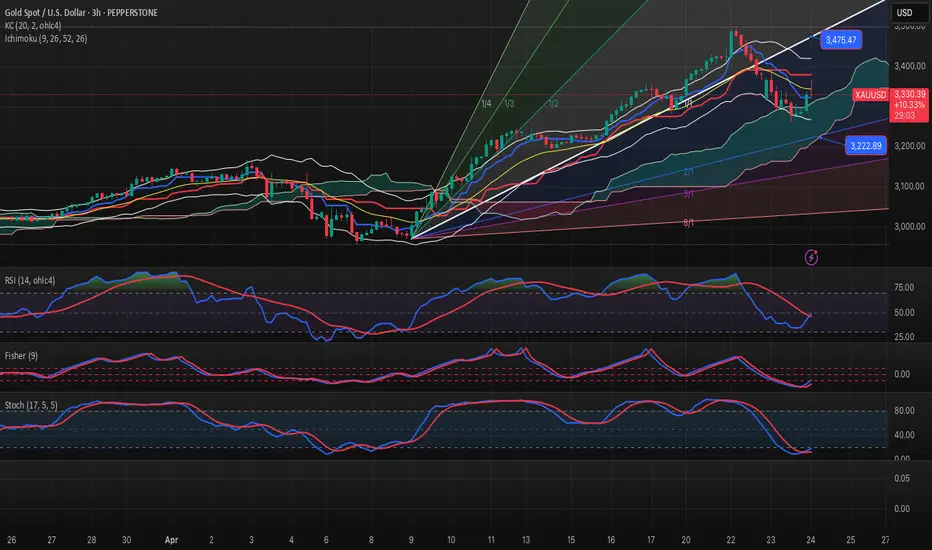Image resolution: width=932 pixels, height=550 pixels.
Task: Click the Gann fan 2/1 line label
Action: pyautogui.click(x=689, y=172)
